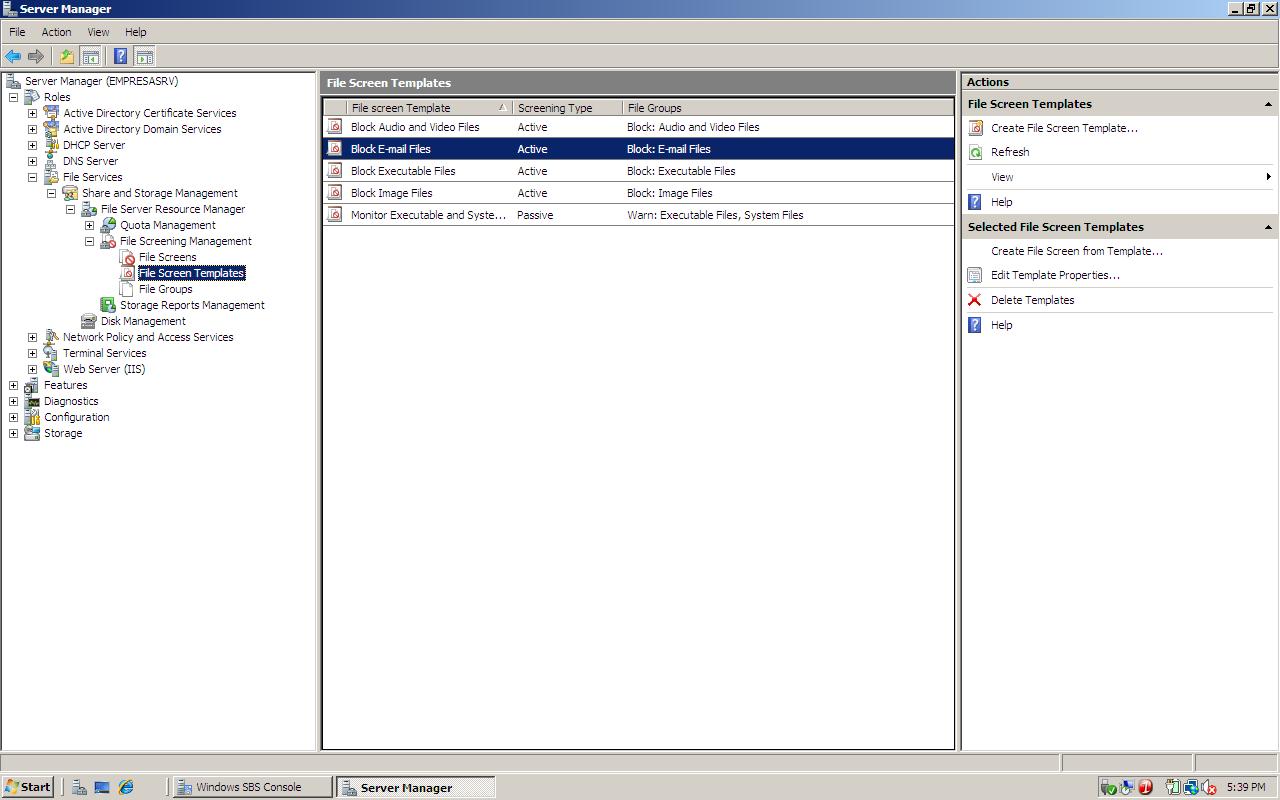Image resolution: width=1280 pixels, height=800 pixels.
Task: Click the DHCP Server role icon
Action: tap(51, 145)
